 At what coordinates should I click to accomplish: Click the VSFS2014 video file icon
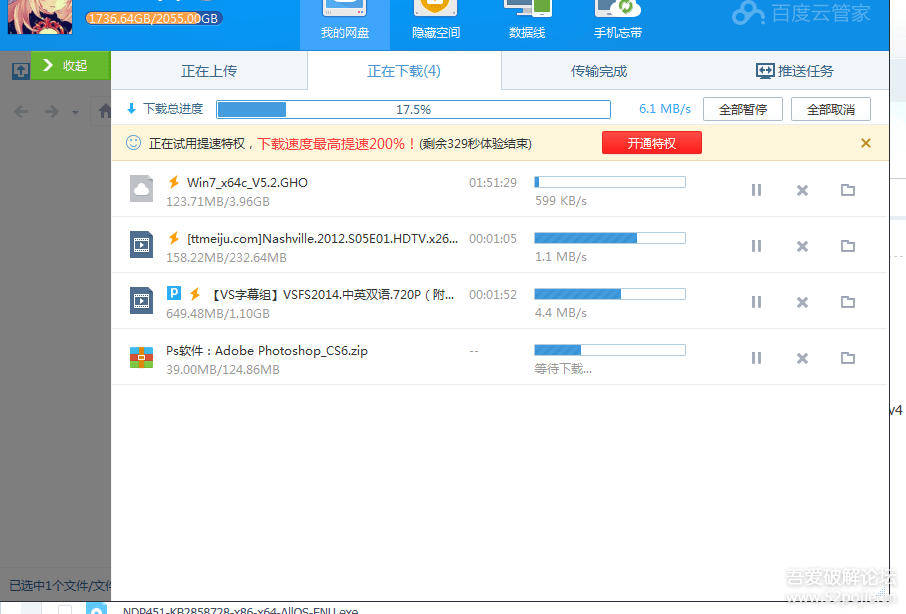pos(142,300)
